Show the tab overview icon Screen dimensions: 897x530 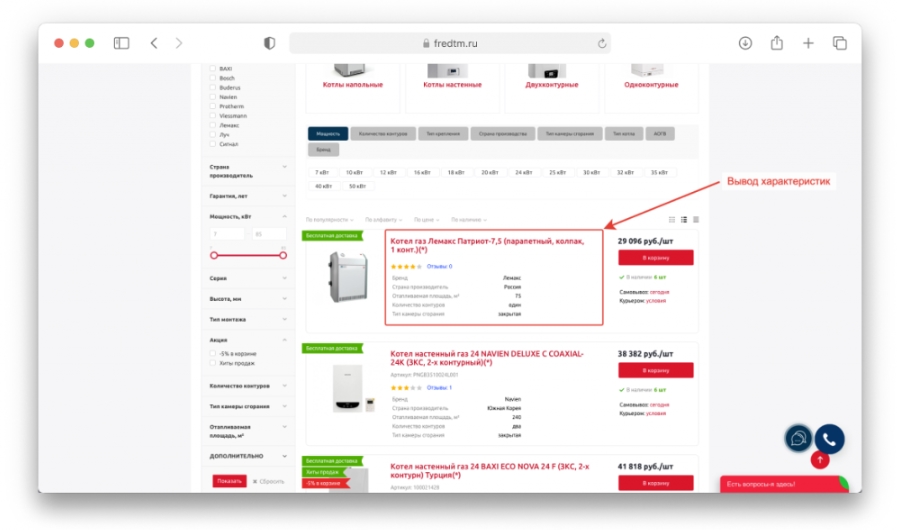[839, 43]
